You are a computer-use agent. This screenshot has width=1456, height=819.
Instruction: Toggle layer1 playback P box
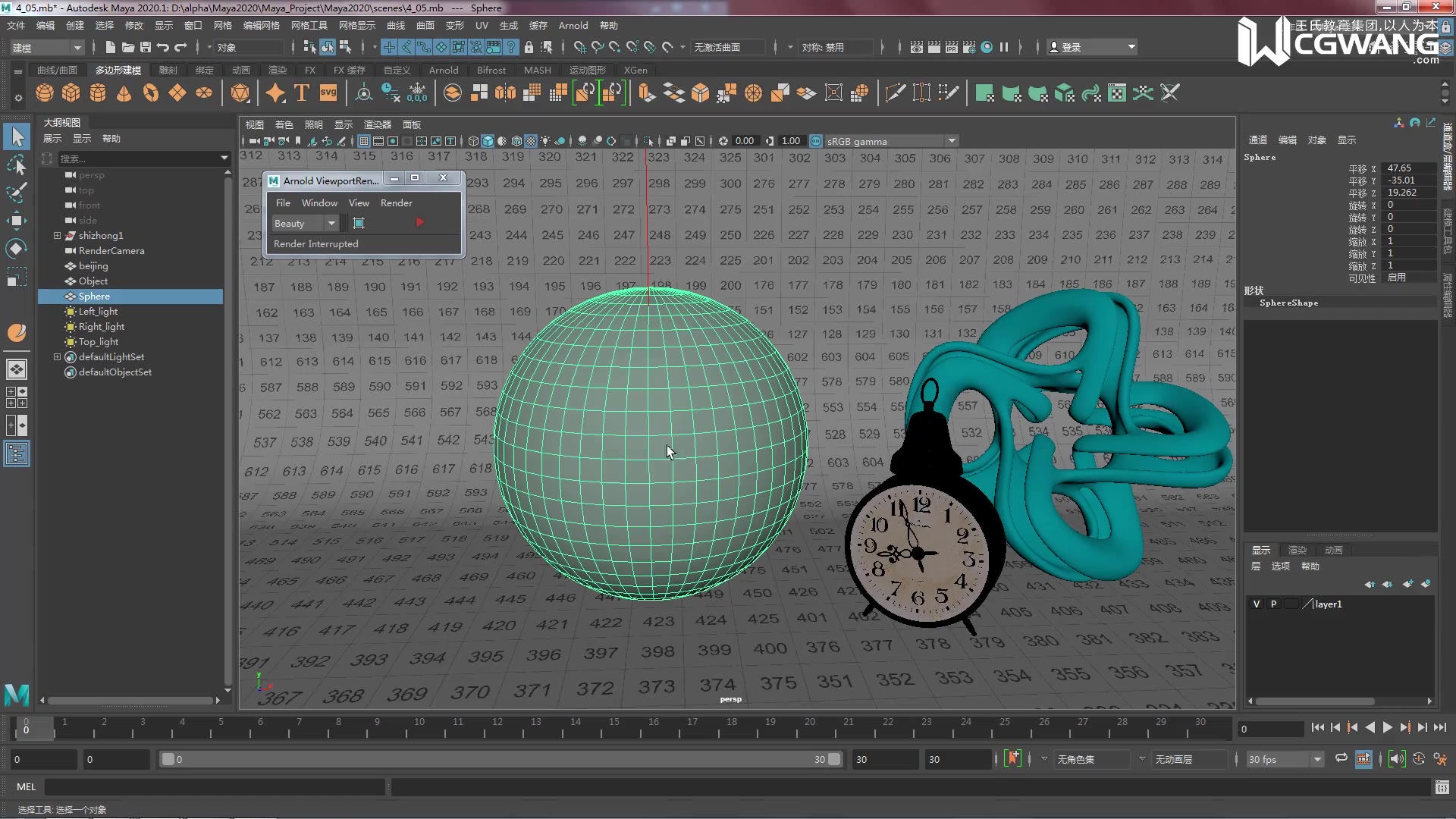pyautogui.click(x=1273, y=604)
